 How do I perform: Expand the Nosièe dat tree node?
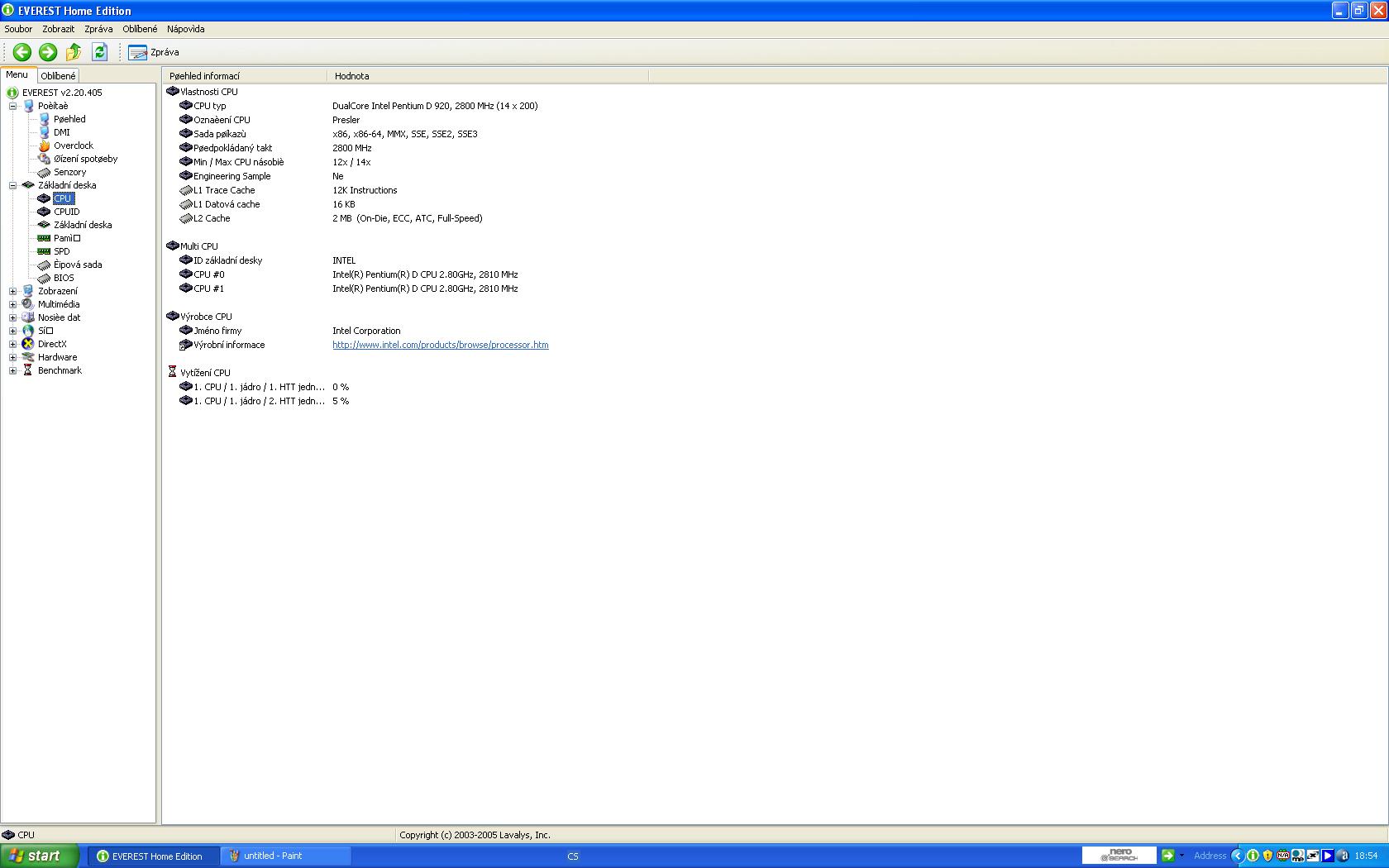pyautogui.click(x=12, y=317)
